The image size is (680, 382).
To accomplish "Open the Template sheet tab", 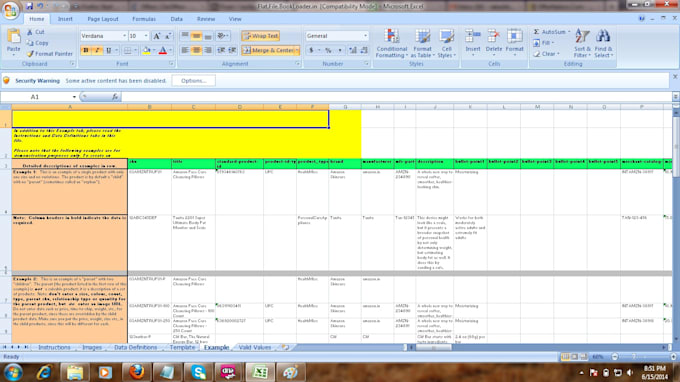I will pos(182,347).
